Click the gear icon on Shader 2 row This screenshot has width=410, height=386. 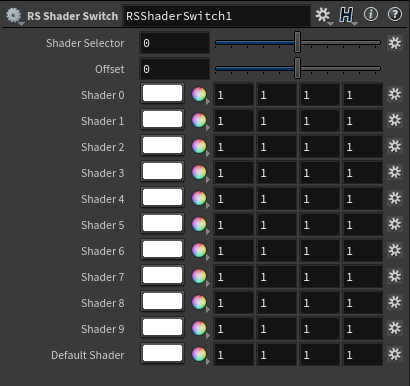point(395,147)
